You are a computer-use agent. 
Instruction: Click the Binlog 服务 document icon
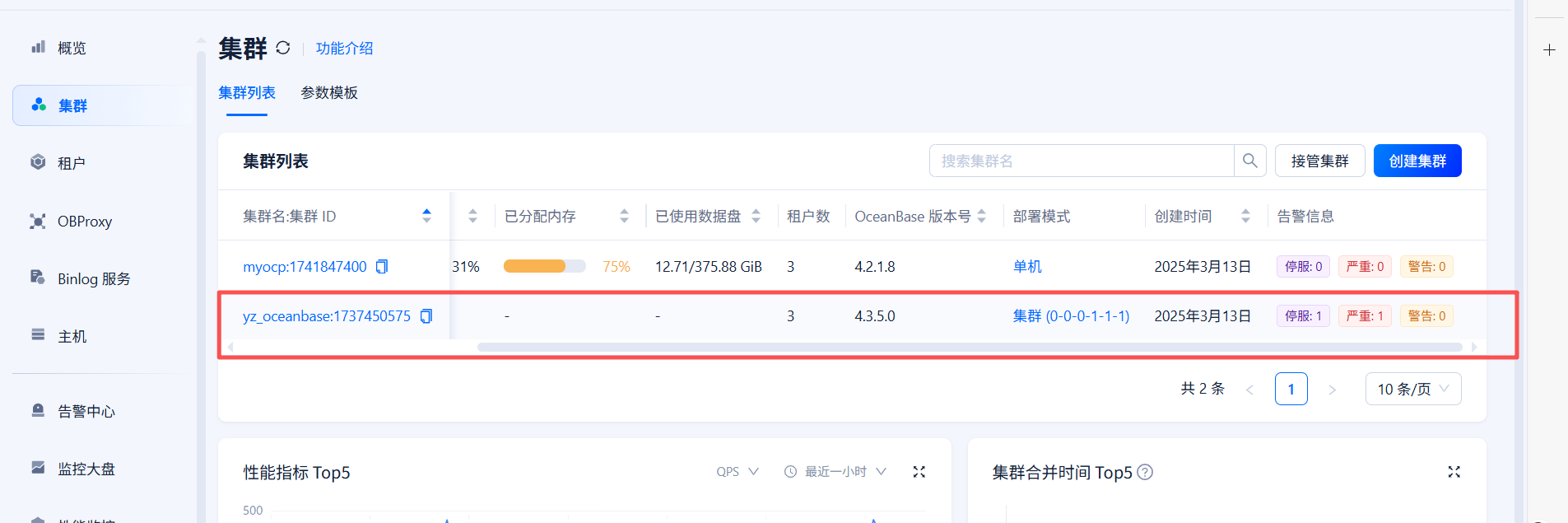coord(38,278)
